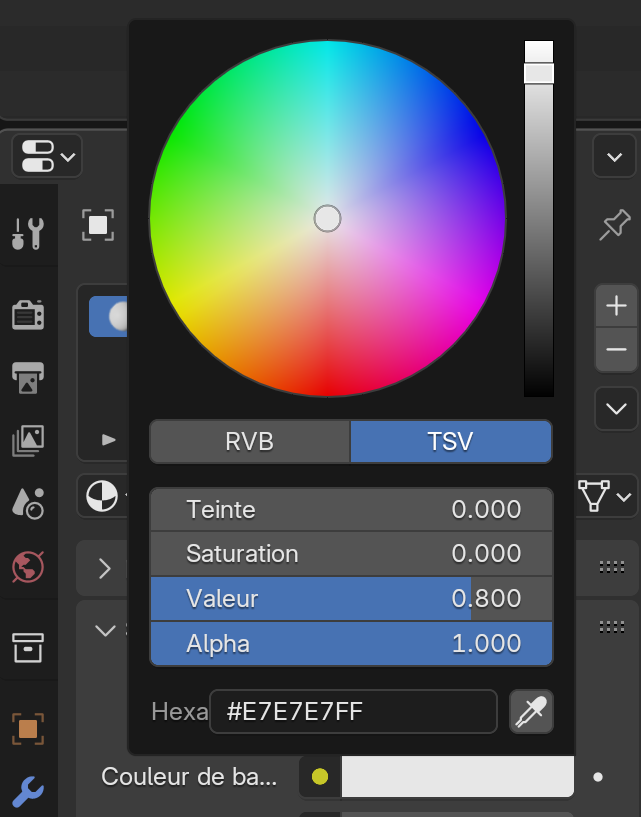This screenshot has width=641, height=817.
Task: Open the editor type dropdown
Action: click(x=47, y=156)
